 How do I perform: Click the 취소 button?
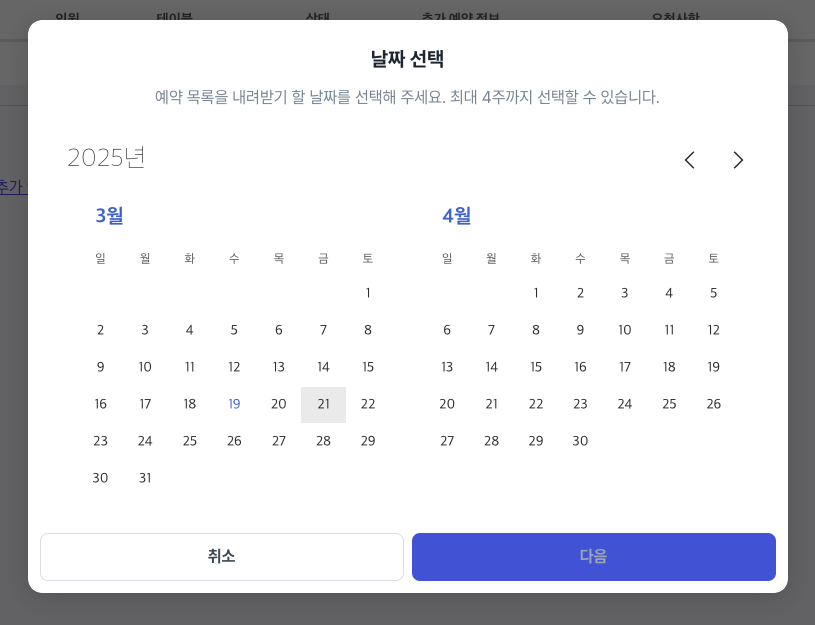pos(222,557)
